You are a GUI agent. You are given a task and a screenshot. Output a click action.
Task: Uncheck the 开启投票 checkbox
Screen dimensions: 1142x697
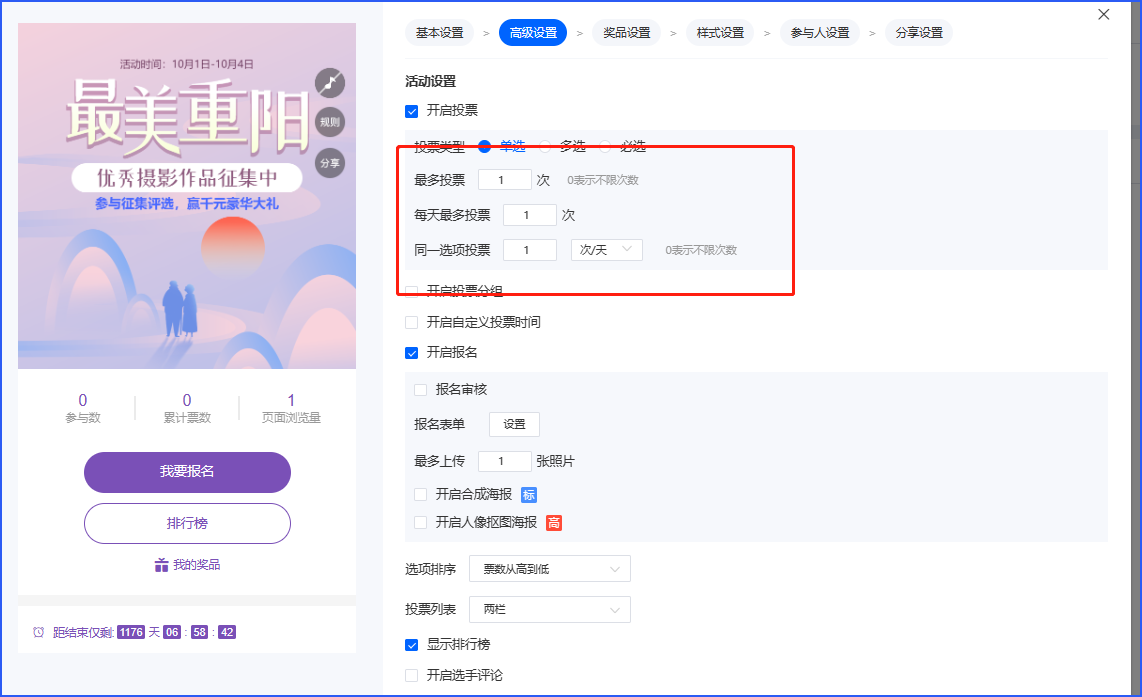click(411, 111)
